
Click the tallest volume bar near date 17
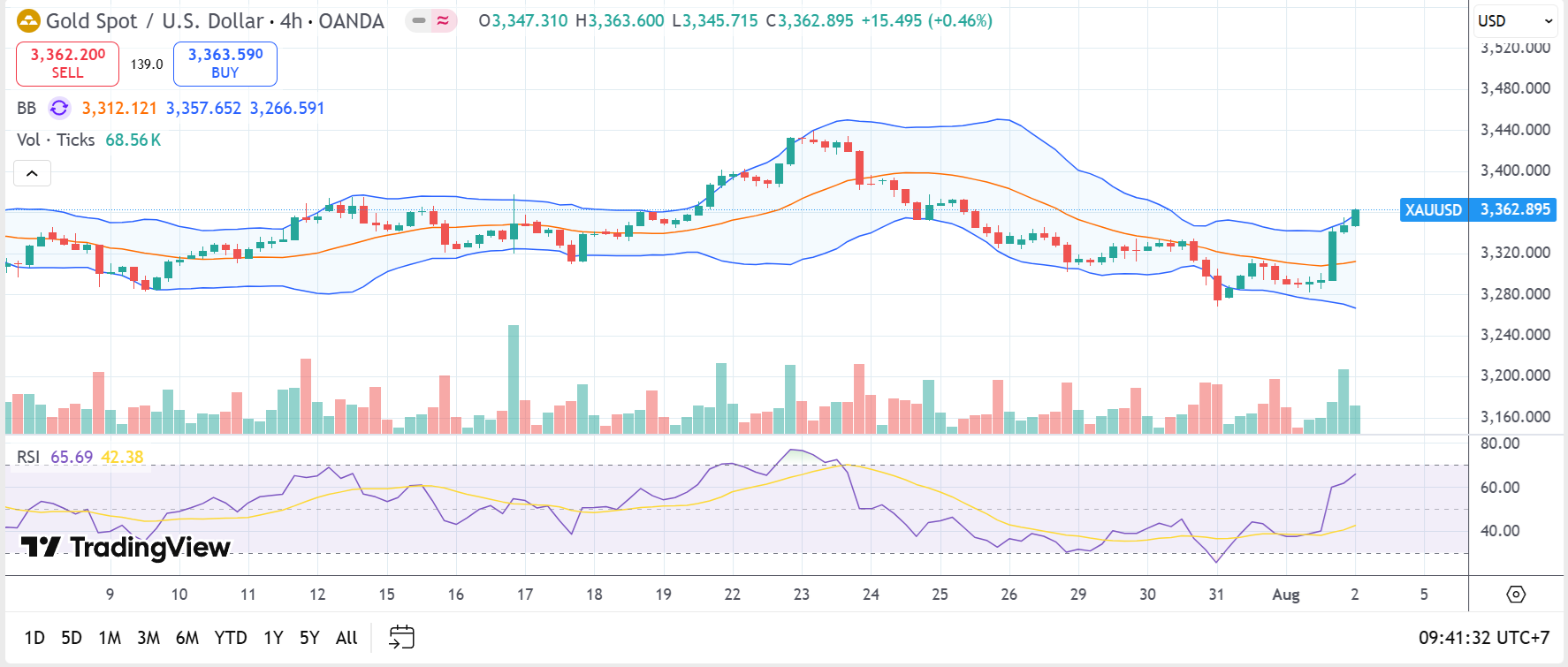click(514, 379)
